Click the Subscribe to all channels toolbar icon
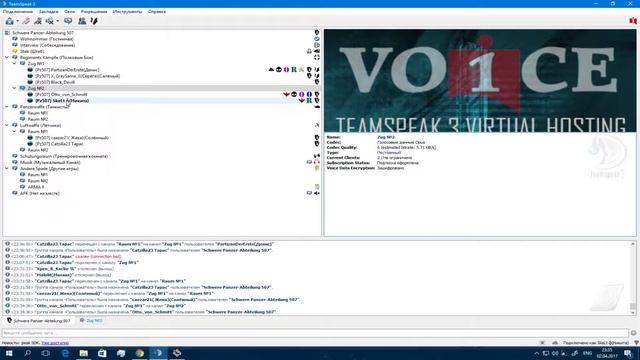The height and width of the screenshot is (360, 640). click(x=38, y=21)
